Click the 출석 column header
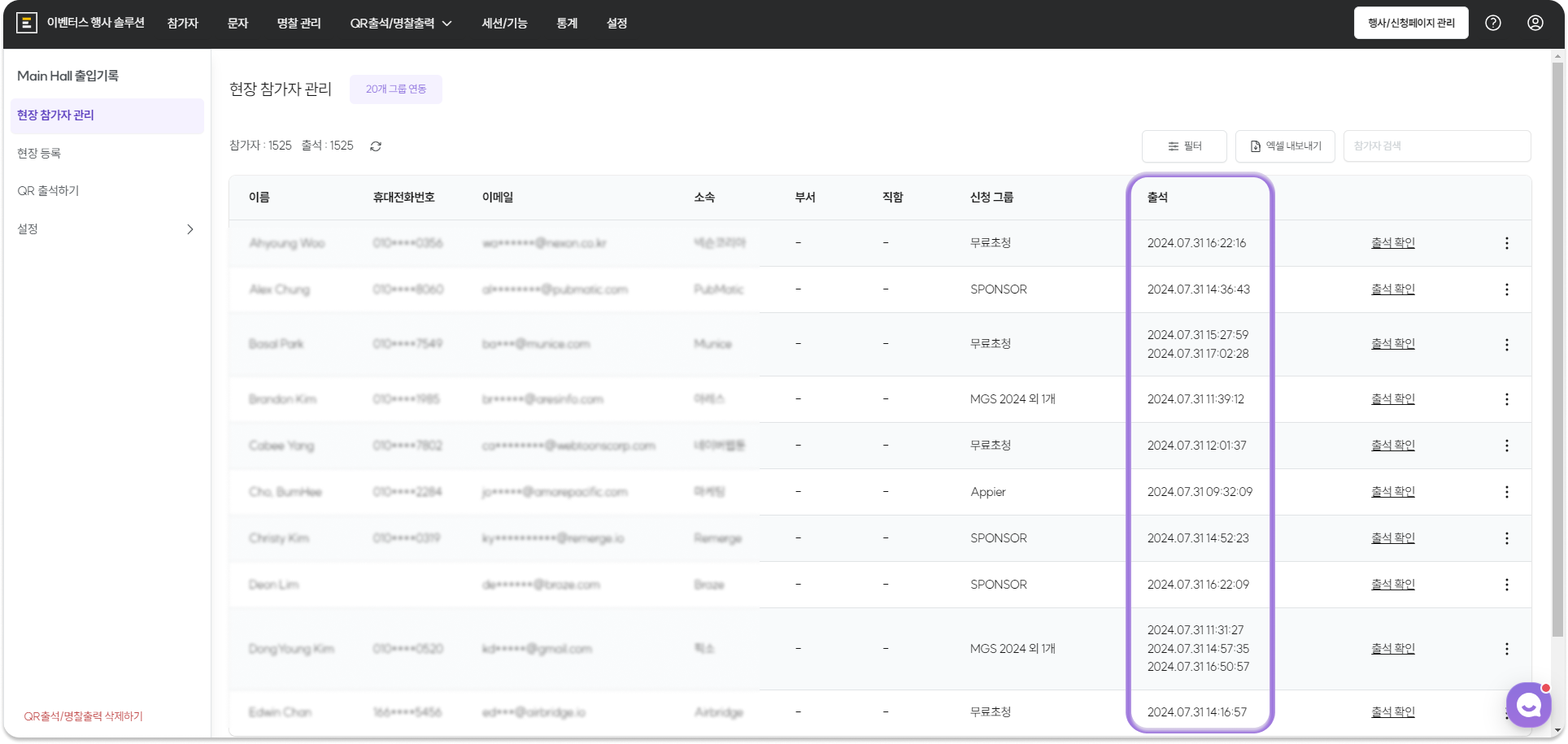1568x744 pixels. (x=1157, y=198)
